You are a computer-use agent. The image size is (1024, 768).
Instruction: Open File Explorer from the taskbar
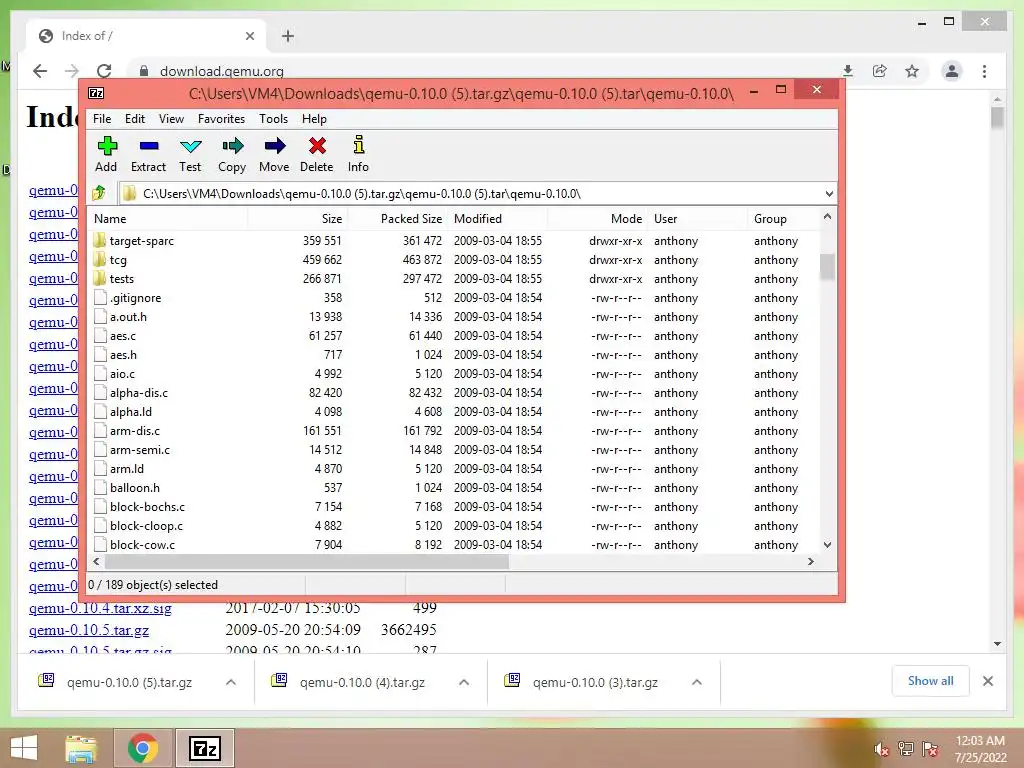[x=81, y=748]
